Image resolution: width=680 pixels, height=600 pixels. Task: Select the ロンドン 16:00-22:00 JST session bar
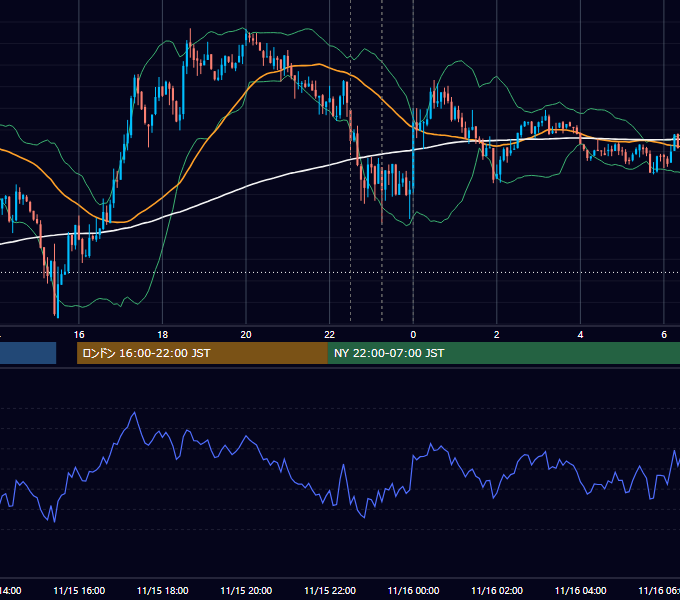(202, 353)
